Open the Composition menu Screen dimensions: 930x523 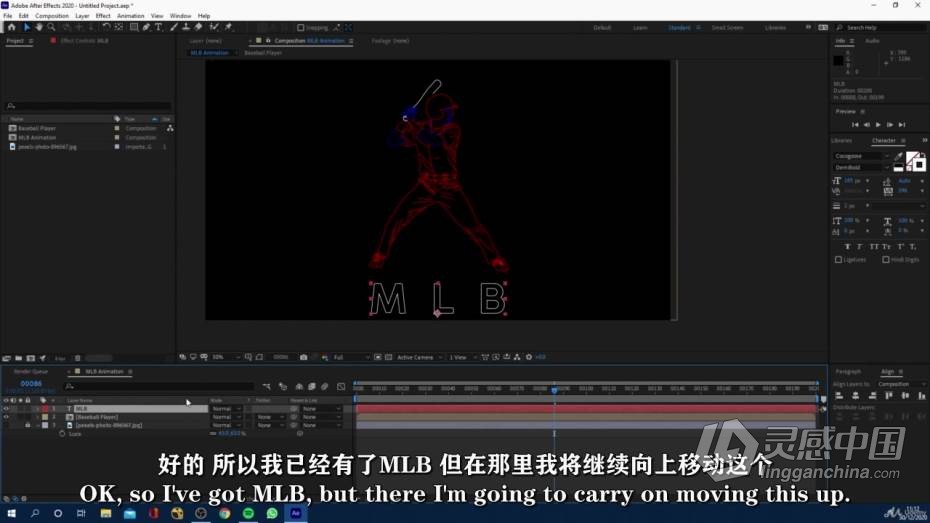[52, 16]
